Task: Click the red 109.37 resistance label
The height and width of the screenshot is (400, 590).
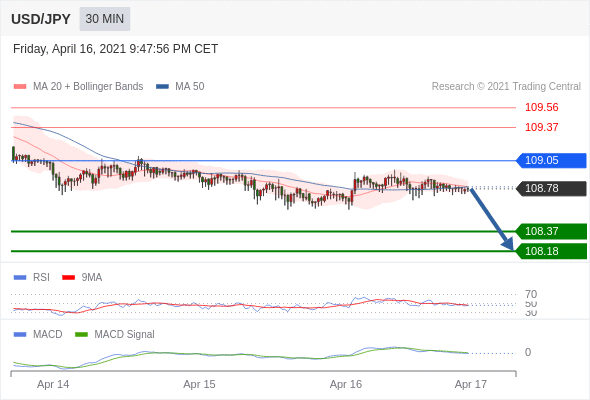Action: pyautogui.click(x=541, y=127)
